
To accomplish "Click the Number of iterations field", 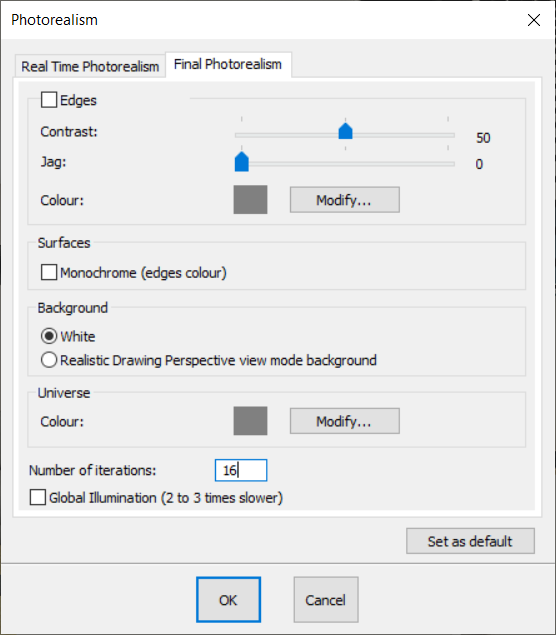I will pyautogui.click(x=241, y=470).
